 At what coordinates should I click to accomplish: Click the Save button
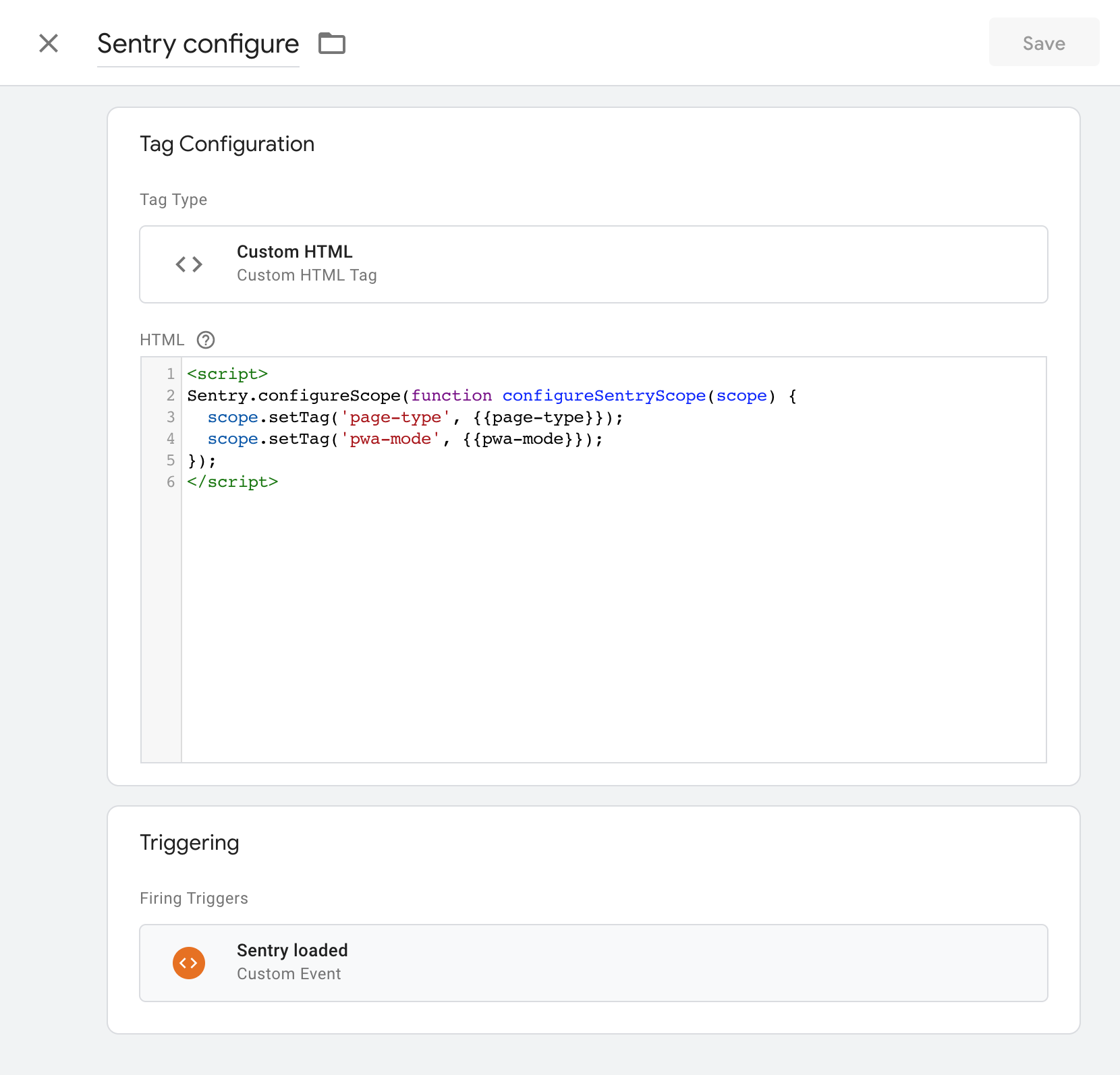pos(1044,42)
